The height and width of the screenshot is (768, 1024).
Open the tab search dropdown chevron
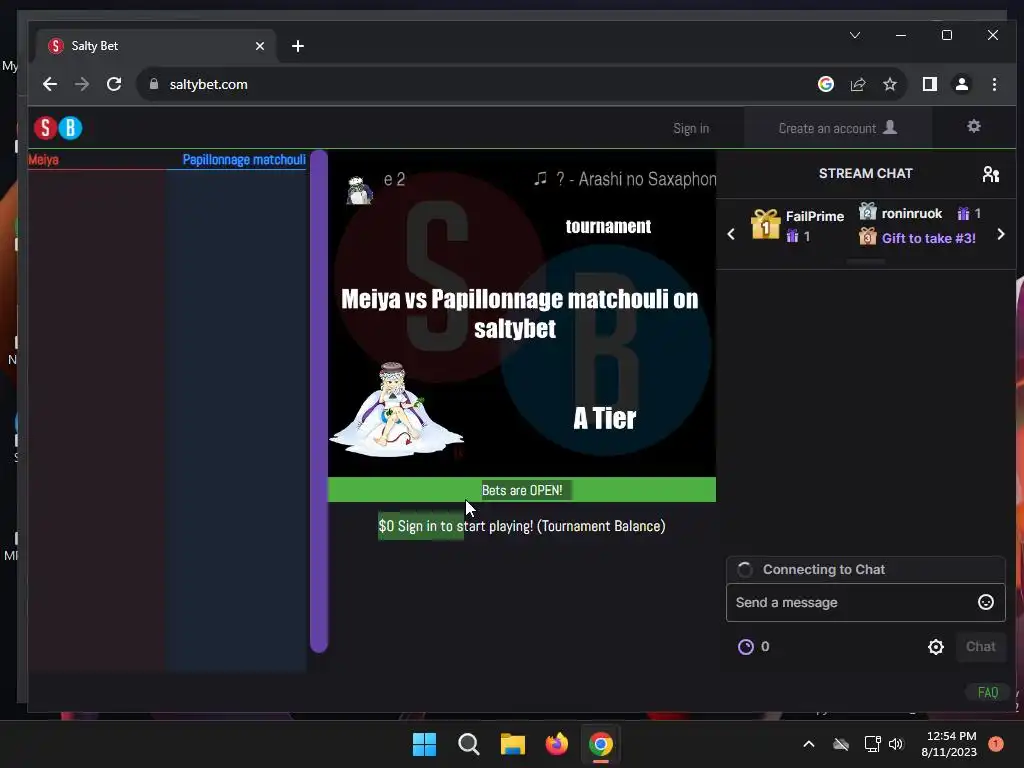point(855,35)
